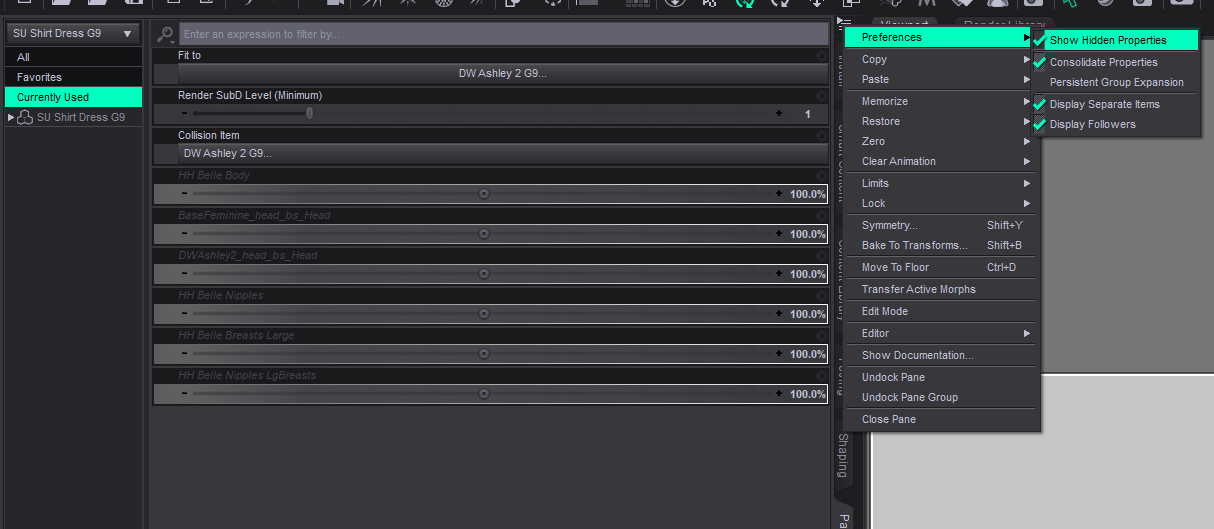Choose Bake To Transforms... menu item
Image resolution: width=1214 pixels, height=529 pixels.
(943, 245)
